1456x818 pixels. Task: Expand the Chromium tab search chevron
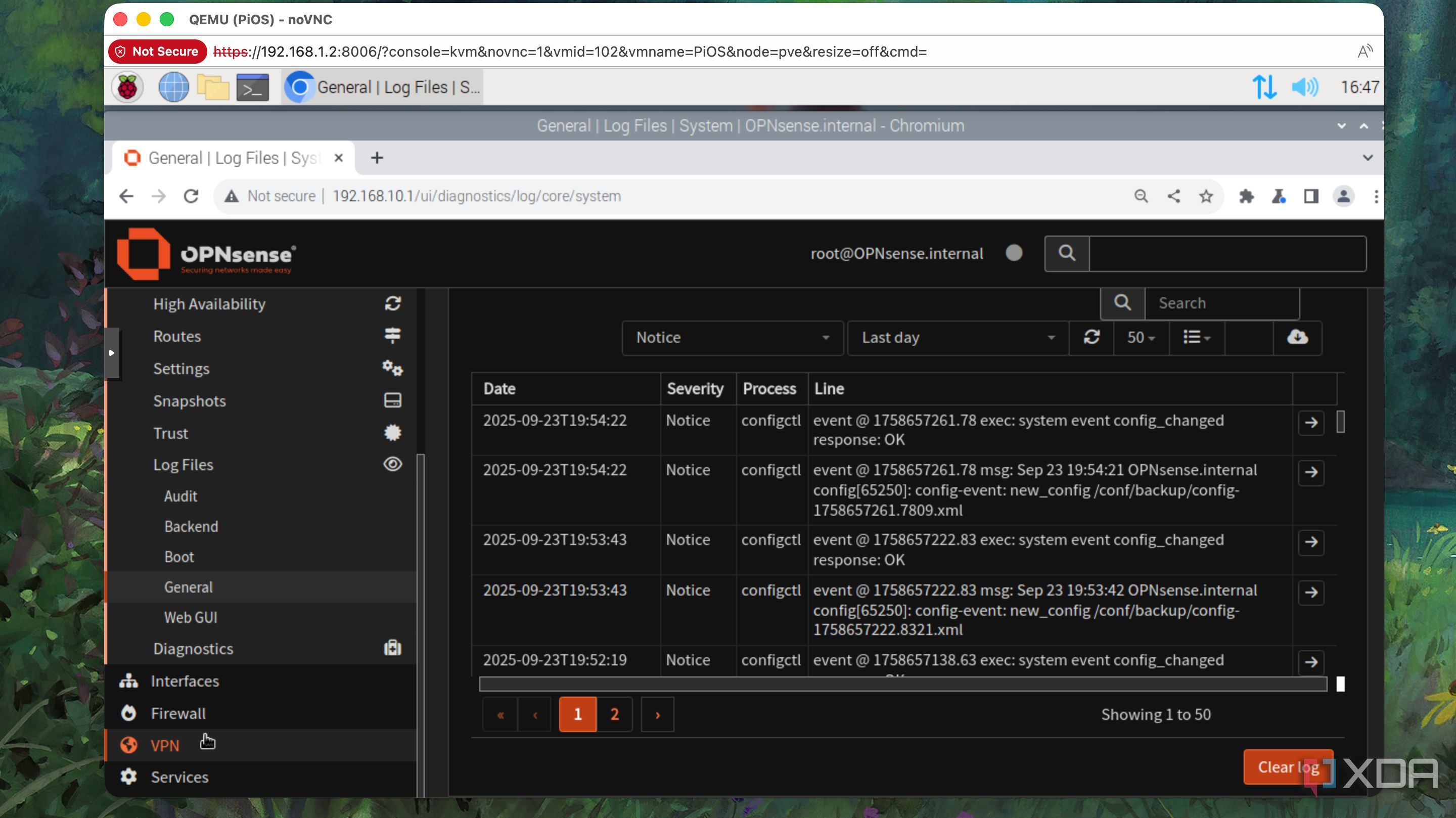(x=1367, y=158)
